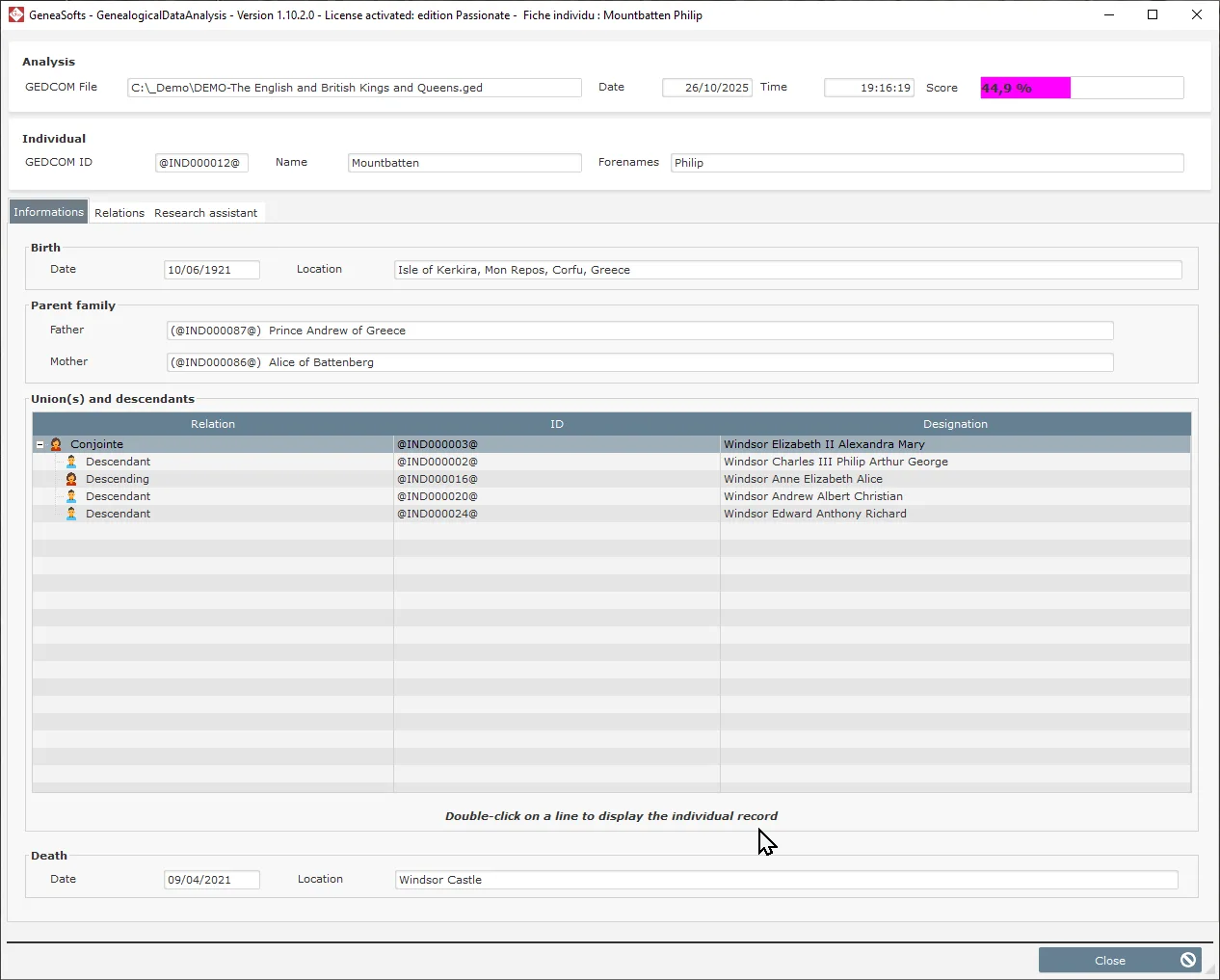Viewport: 1220px width, 980px height.
Task: Collapse the Conjointe branch using the minus box
Action: [x=40, y=444]
